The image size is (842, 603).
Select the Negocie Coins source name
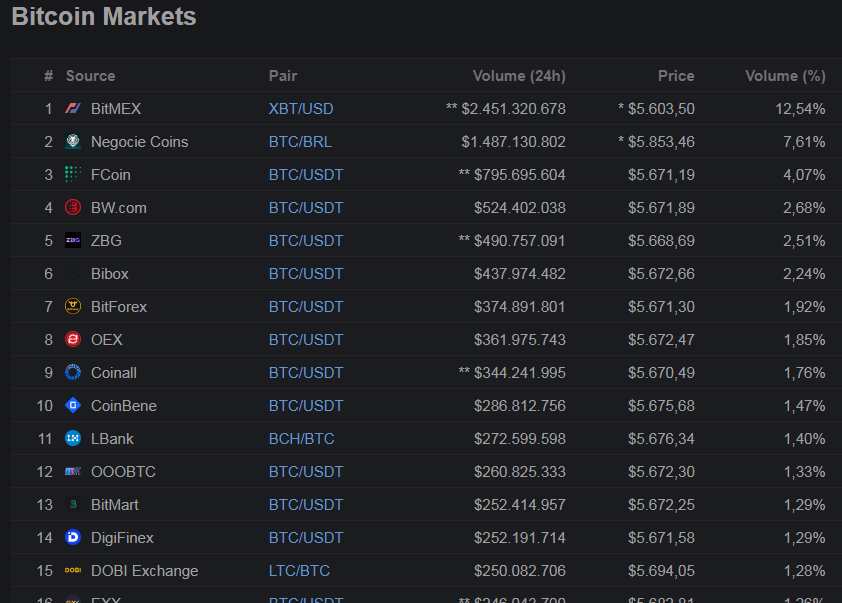(140, 142)
